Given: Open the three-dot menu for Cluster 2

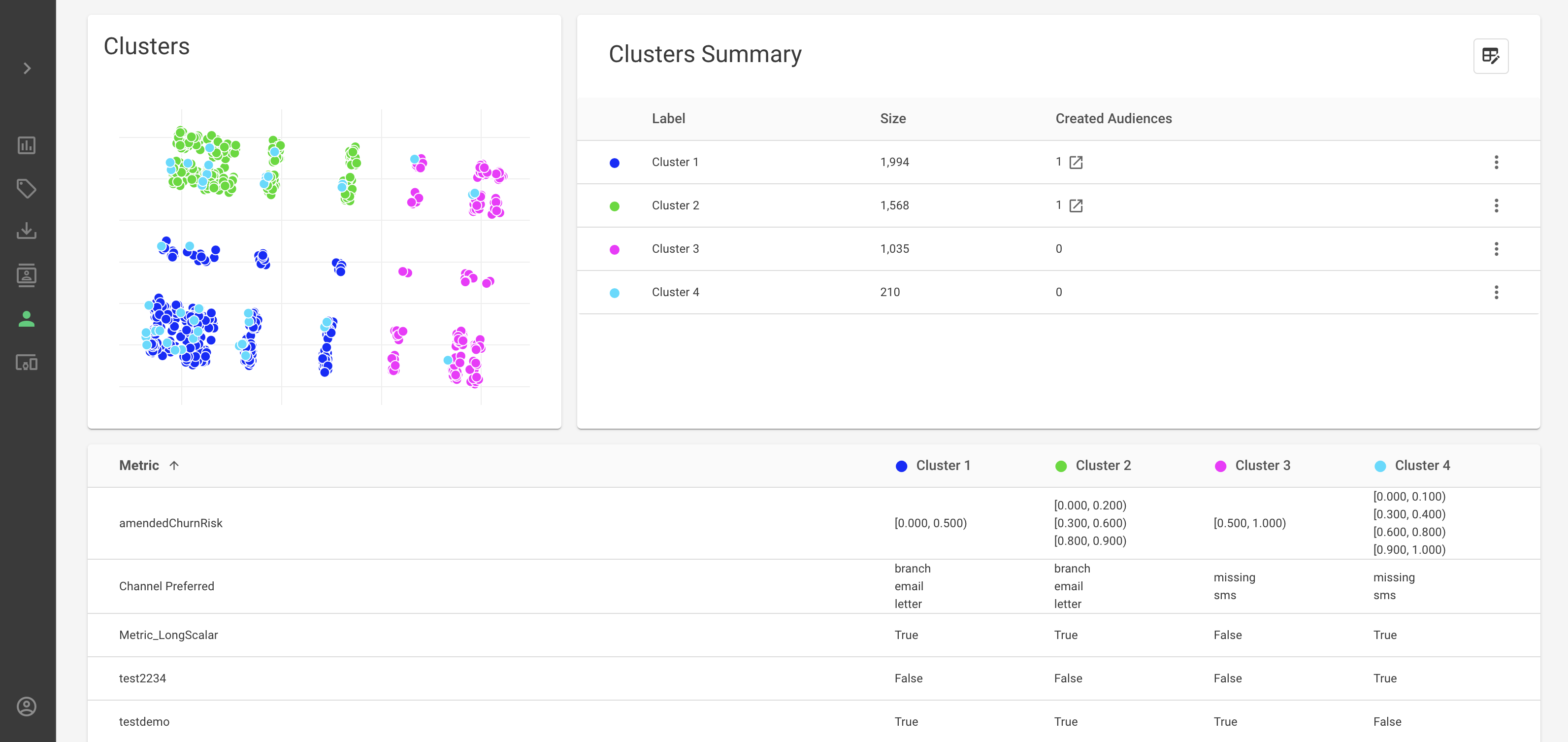Looking at the screenshot, I should point(1496,205).
